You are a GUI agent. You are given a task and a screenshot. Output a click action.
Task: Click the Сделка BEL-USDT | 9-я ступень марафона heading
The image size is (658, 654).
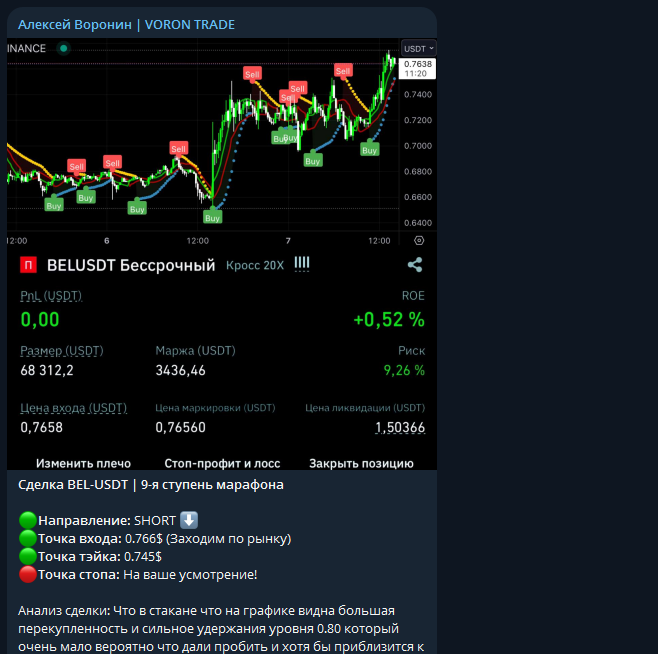(151, 485)
